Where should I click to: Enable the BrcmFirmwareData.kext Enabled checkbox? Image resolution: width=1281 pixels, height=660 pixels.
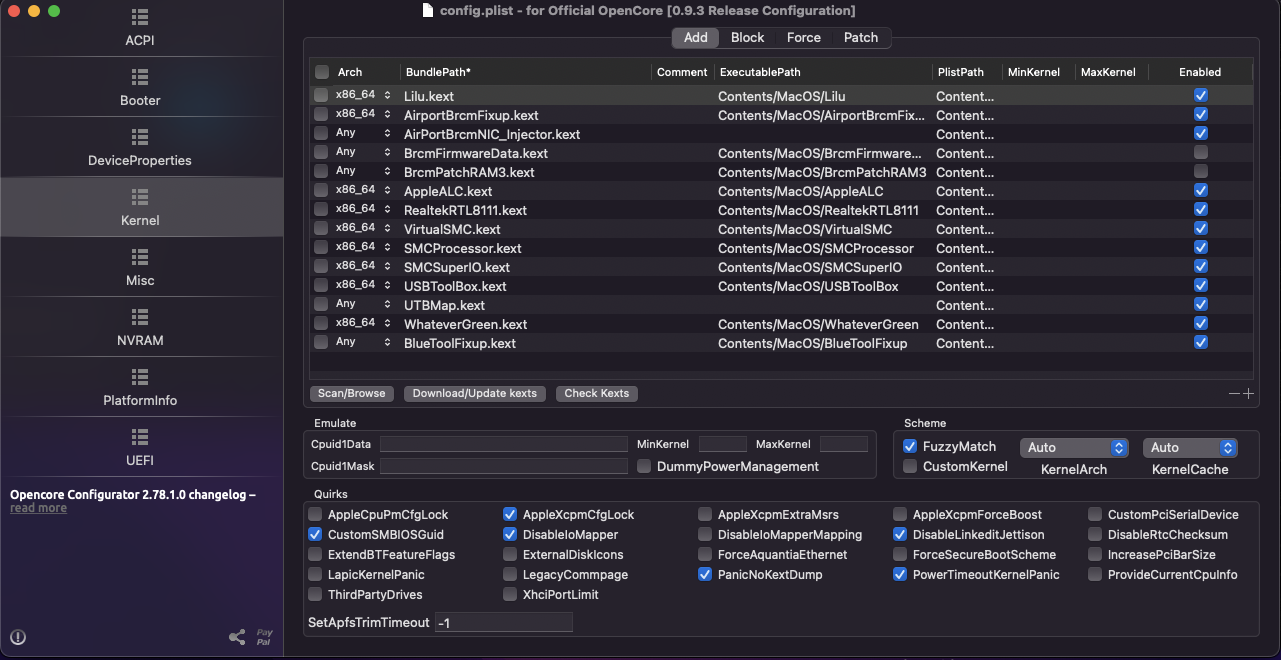(x=1200, y=153)
